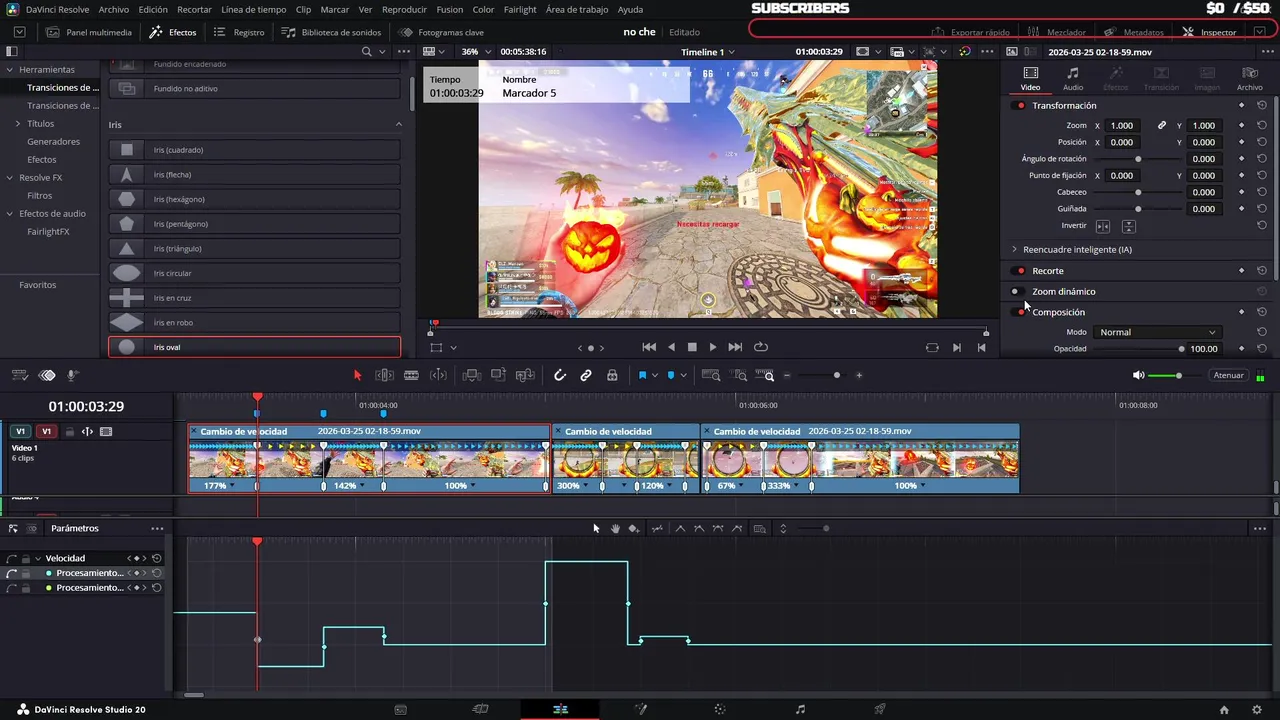Open the Archivo menu

[113, 9]
